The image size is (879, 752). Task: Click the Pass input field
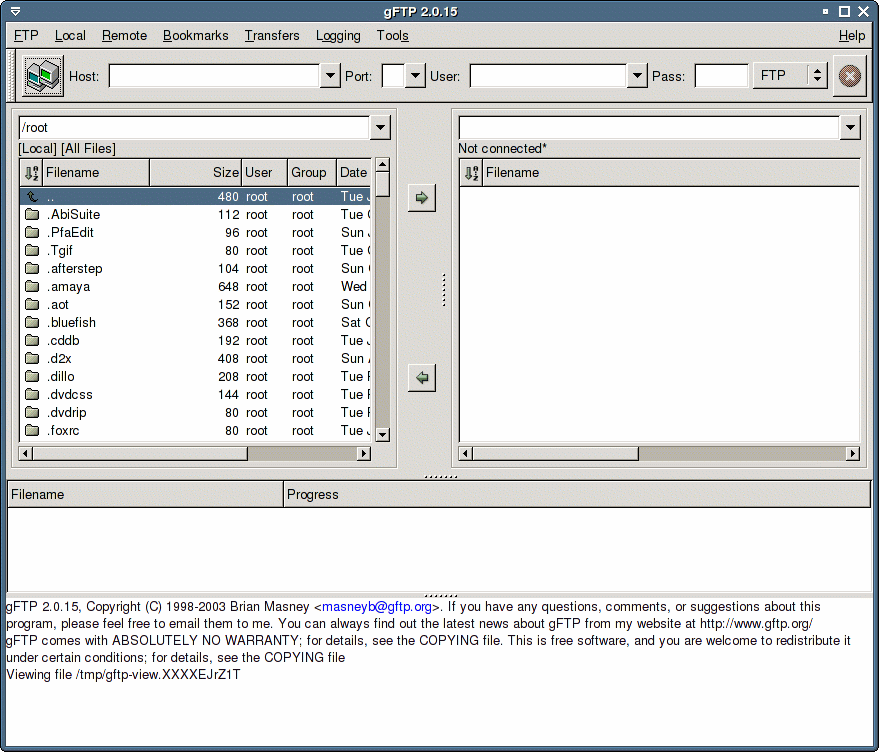721,76
